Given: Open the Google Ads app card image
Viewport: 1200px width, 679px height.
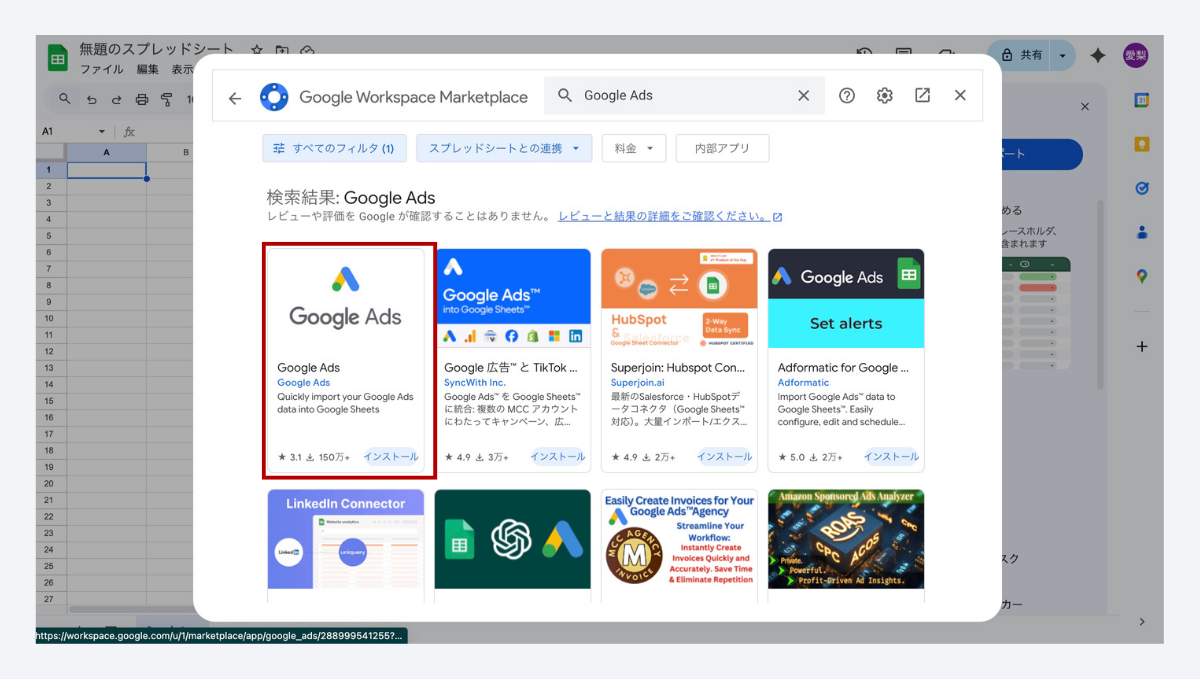Looking at the screenshot, I should pyautogui.click(x=346, y=298).
